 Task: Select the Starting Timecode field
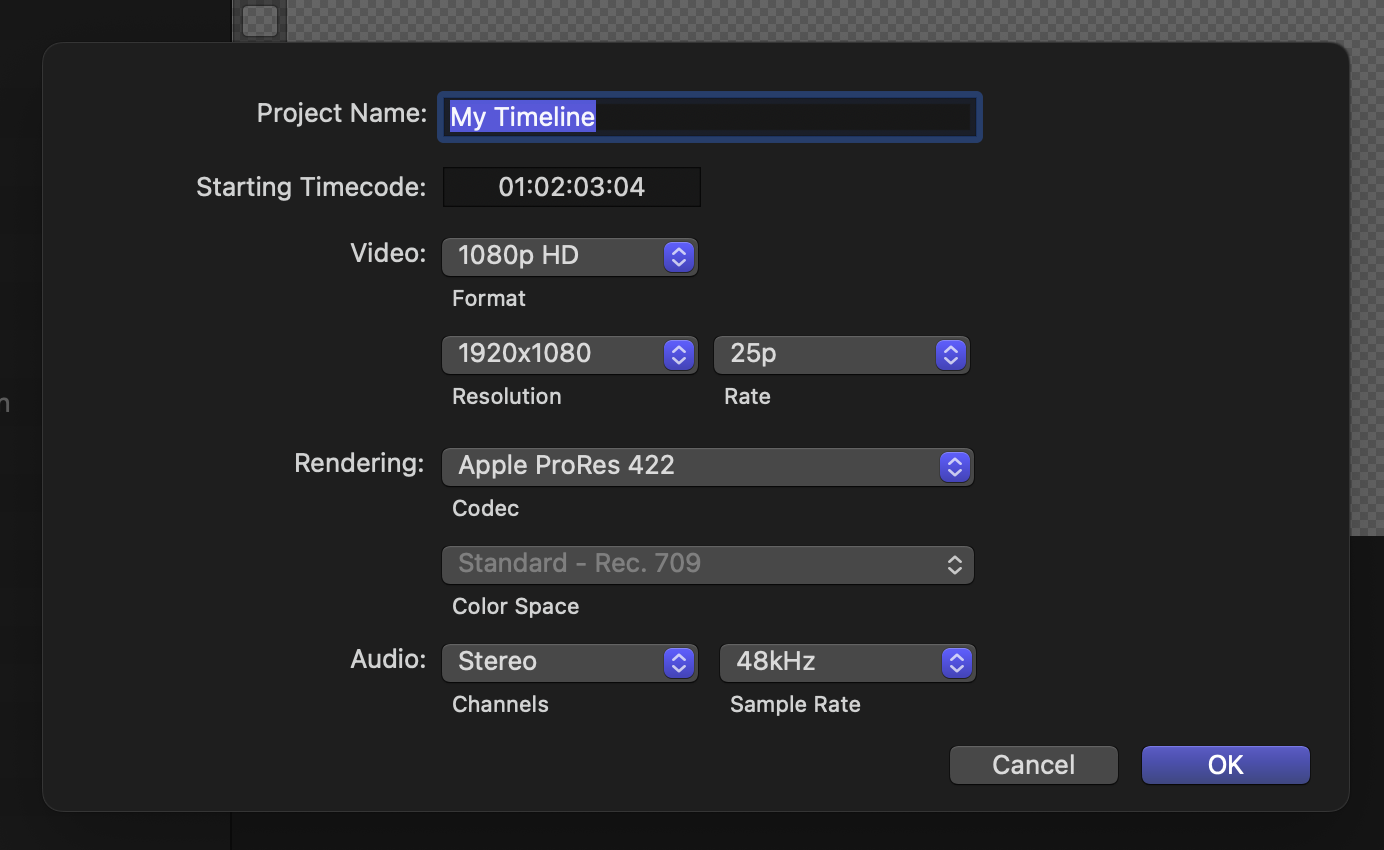(x=571, y=187)
